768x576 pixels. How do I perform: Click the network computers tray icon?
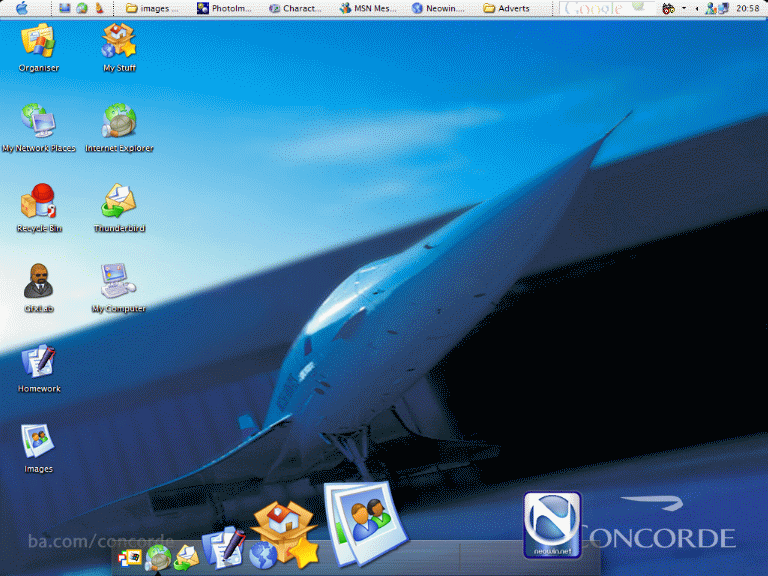723,8
